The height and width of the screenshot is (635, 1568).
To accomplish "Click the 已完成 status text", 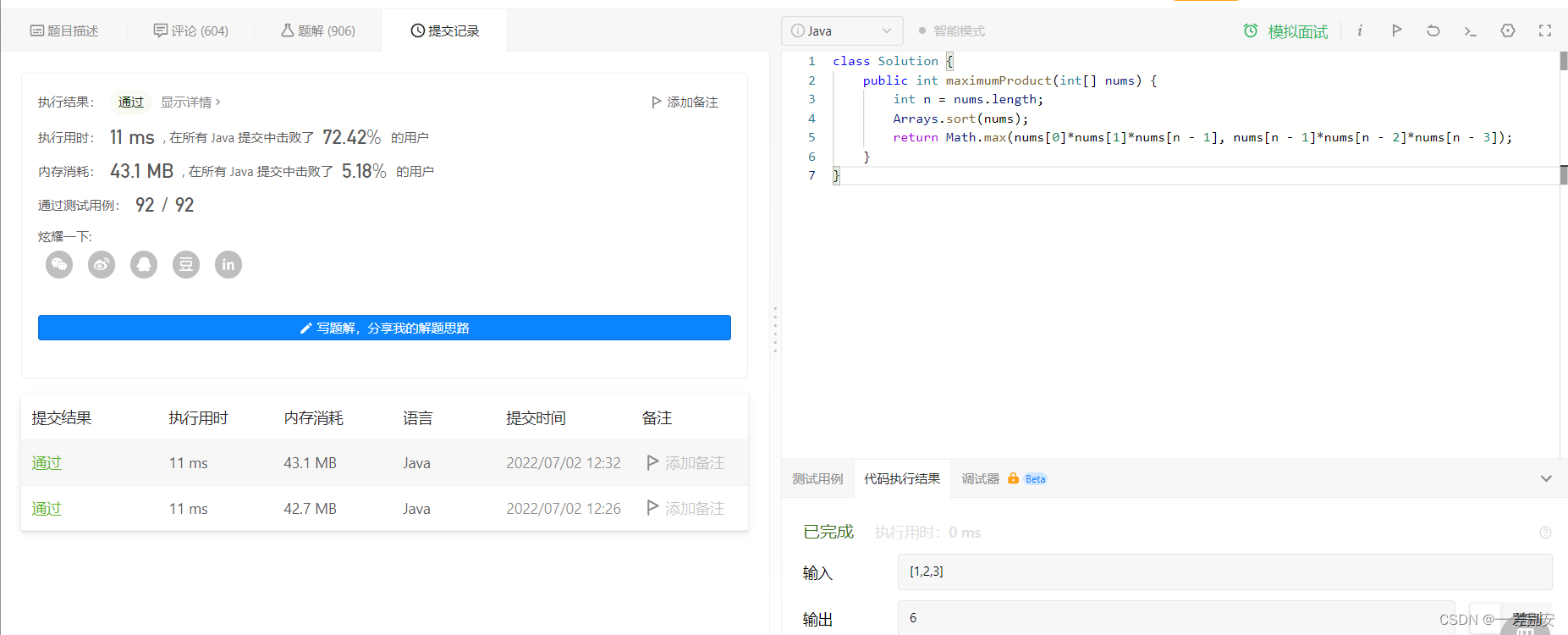I will (828, 532).
